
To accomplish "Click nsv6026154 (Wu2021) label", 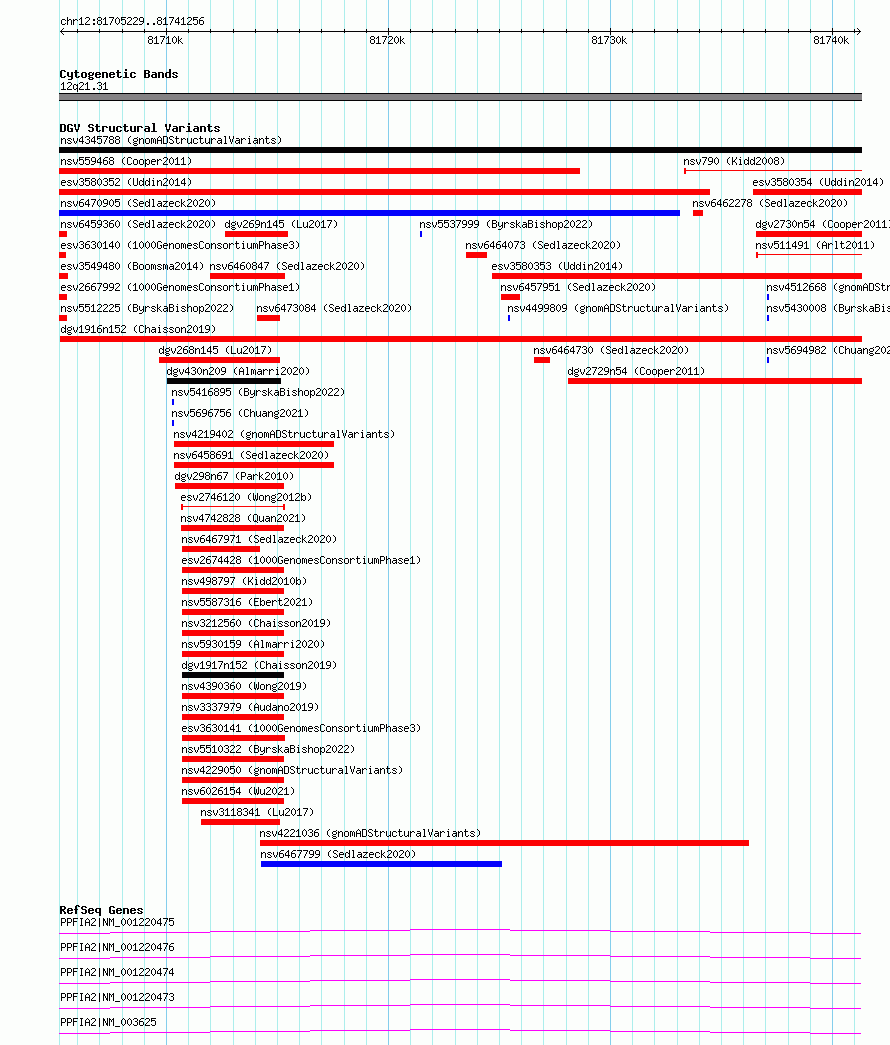I will coord(238,791).
